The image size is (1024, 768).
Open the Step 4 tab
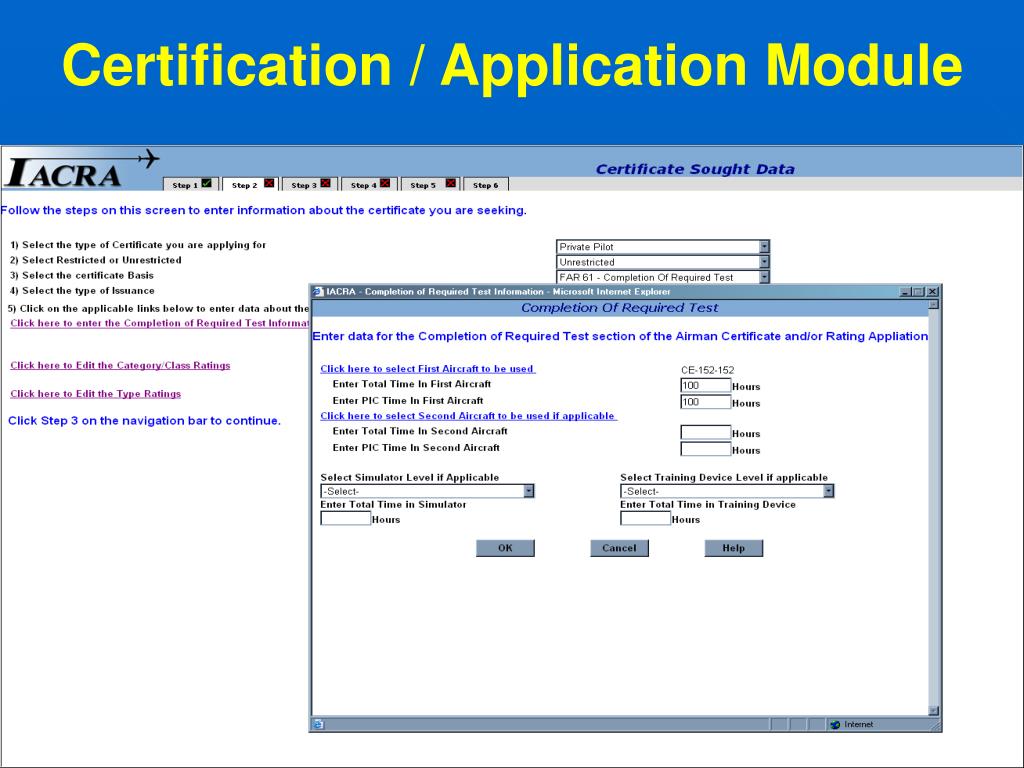pos(370,185)
